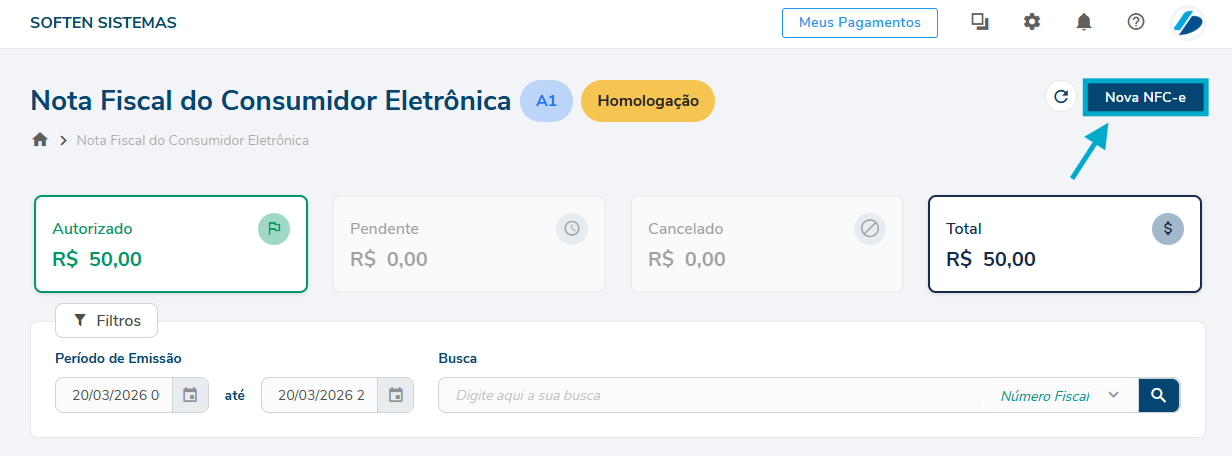
Task: Open settings gear in top bar
Action: [x=1032, y=22]
